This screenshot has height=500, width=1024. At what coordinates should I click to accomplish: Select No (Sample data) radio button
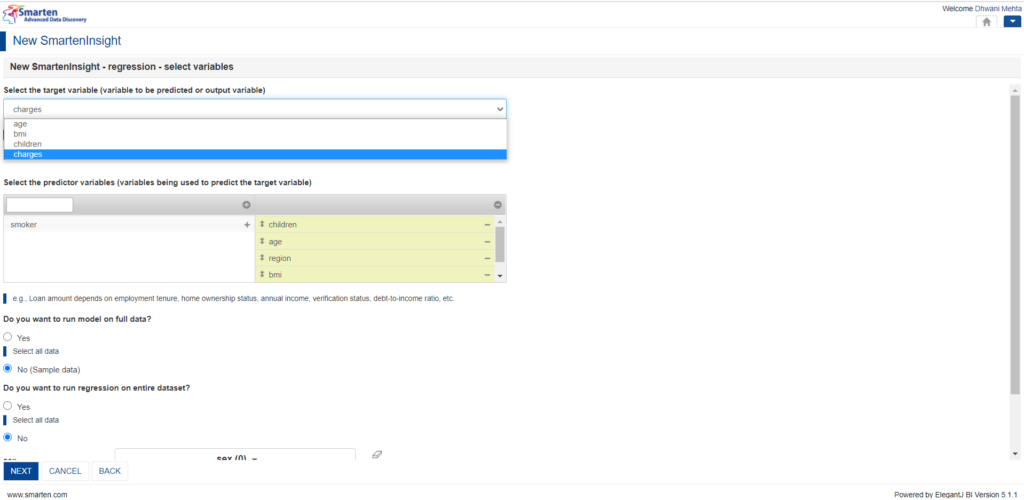8,368
